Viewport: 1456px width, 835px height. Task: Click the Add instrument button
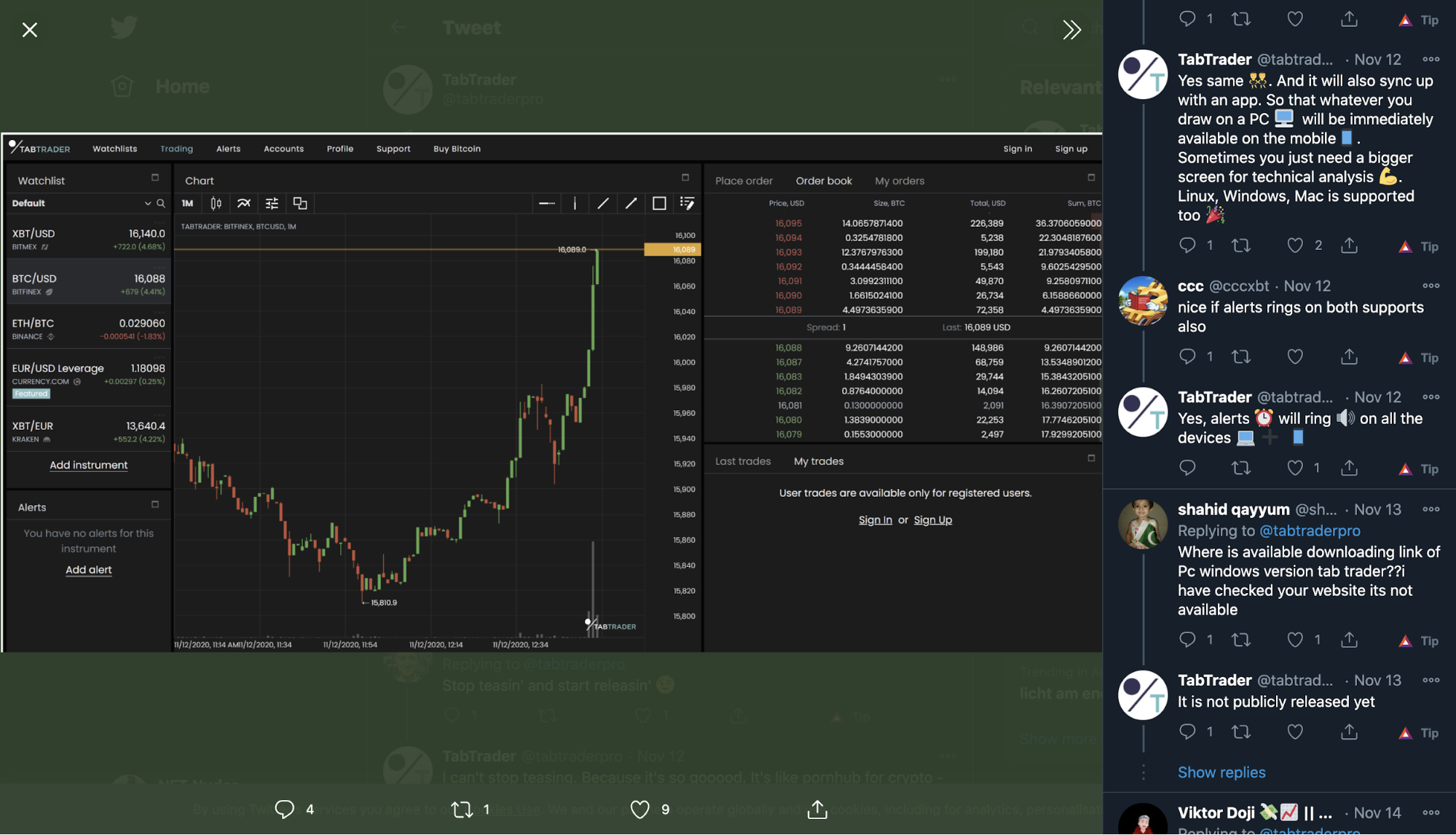pyautogui.click(x=88, y=465)
